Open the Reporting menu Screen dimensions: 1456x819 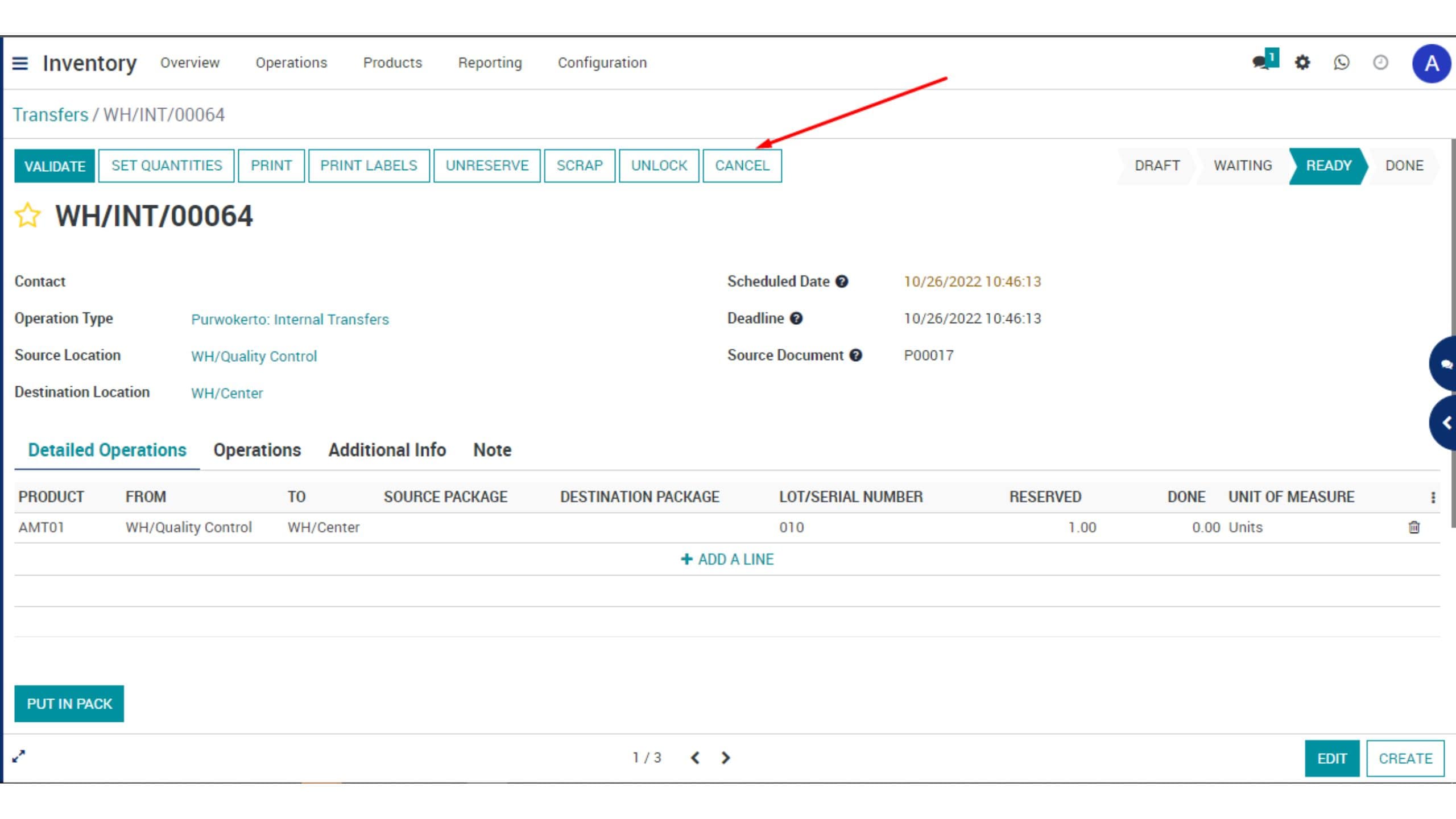point(490,63)
